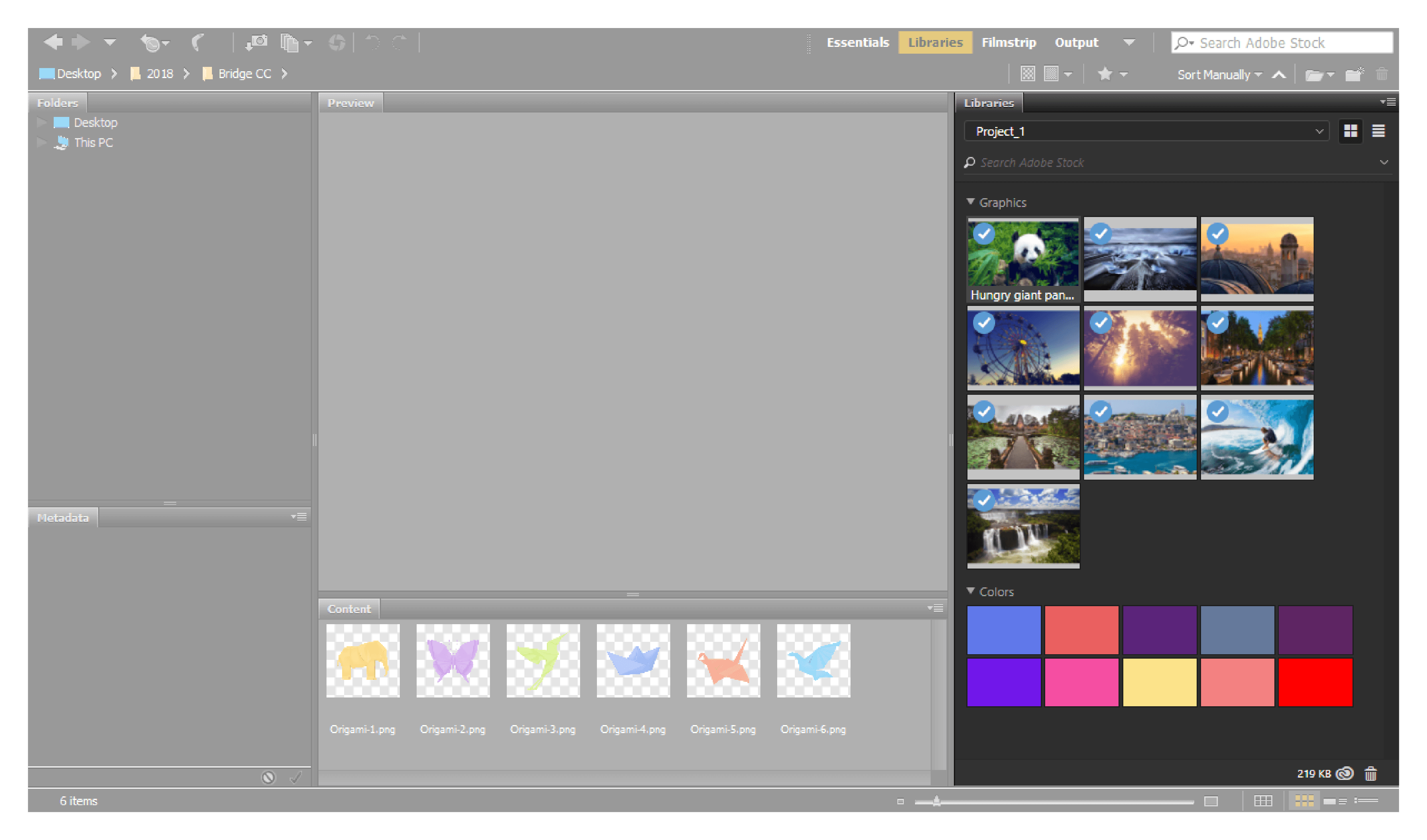Viewport: 1427px width, 840px height.
Task: Delete library item with trash icon
Action: [x=1371, y=773]
